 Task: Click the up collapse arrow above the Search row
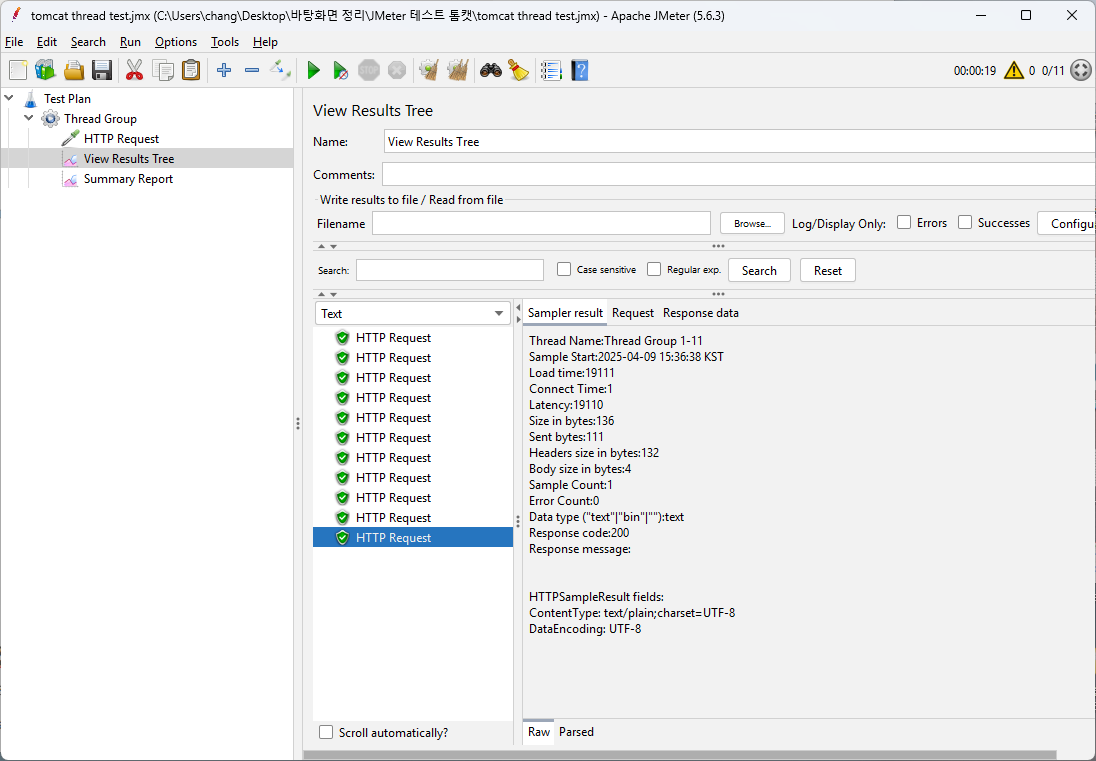point(322,246)
